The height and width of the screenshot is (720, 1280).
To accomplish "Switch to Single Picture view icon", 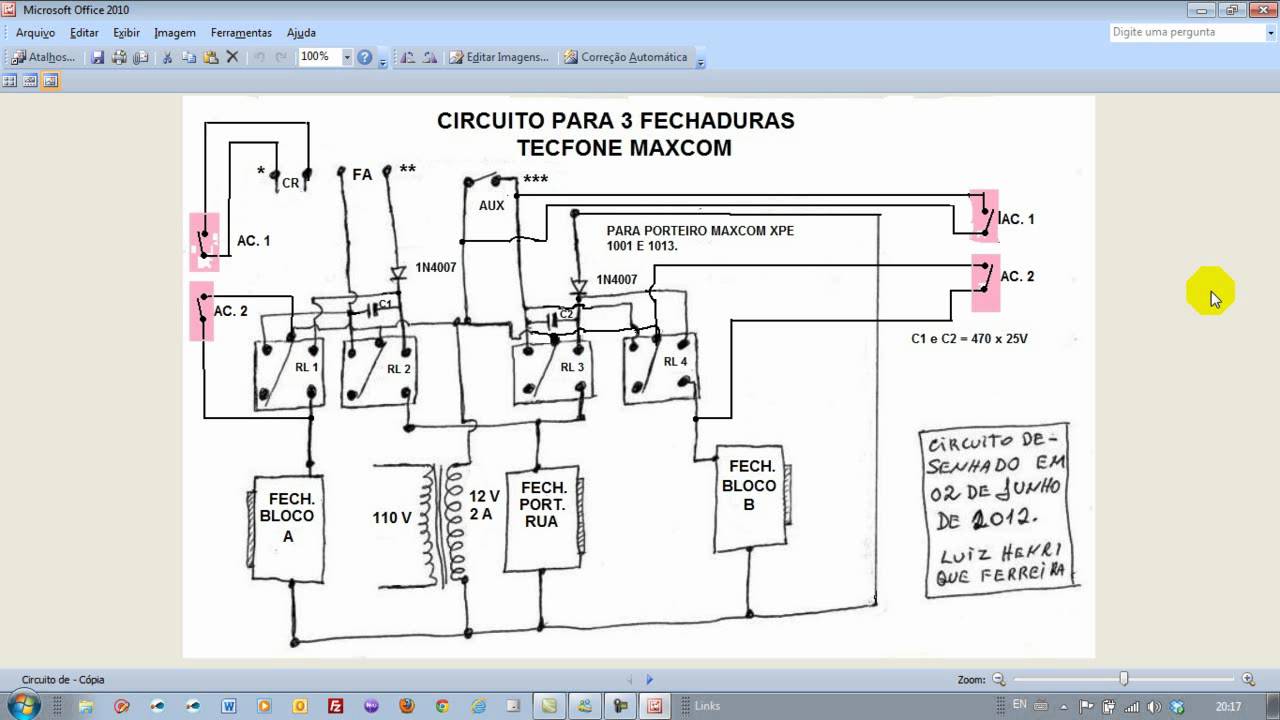I will 50,81.
